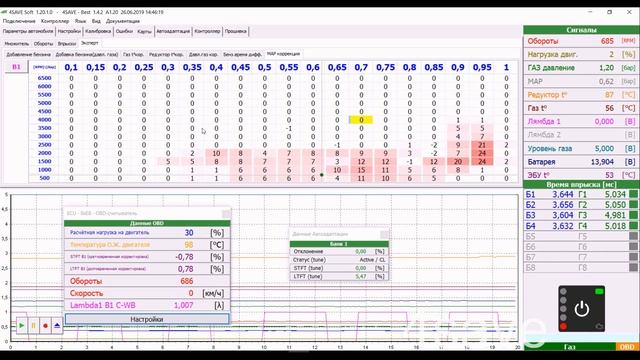Click the Лямбда 1 signal row
This screenshot has width=640, height=360.
coord(581,122)
